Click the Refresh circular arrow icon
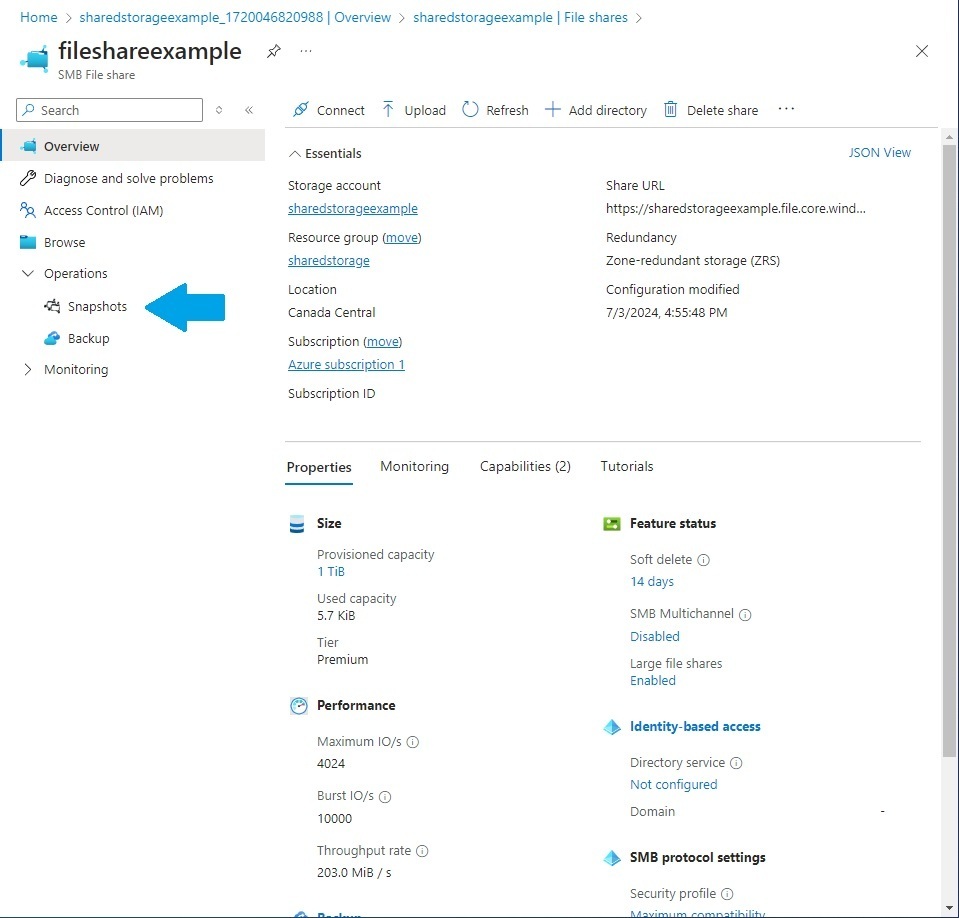This screenshot has width=959, height=918. click(x=470, y=109)
